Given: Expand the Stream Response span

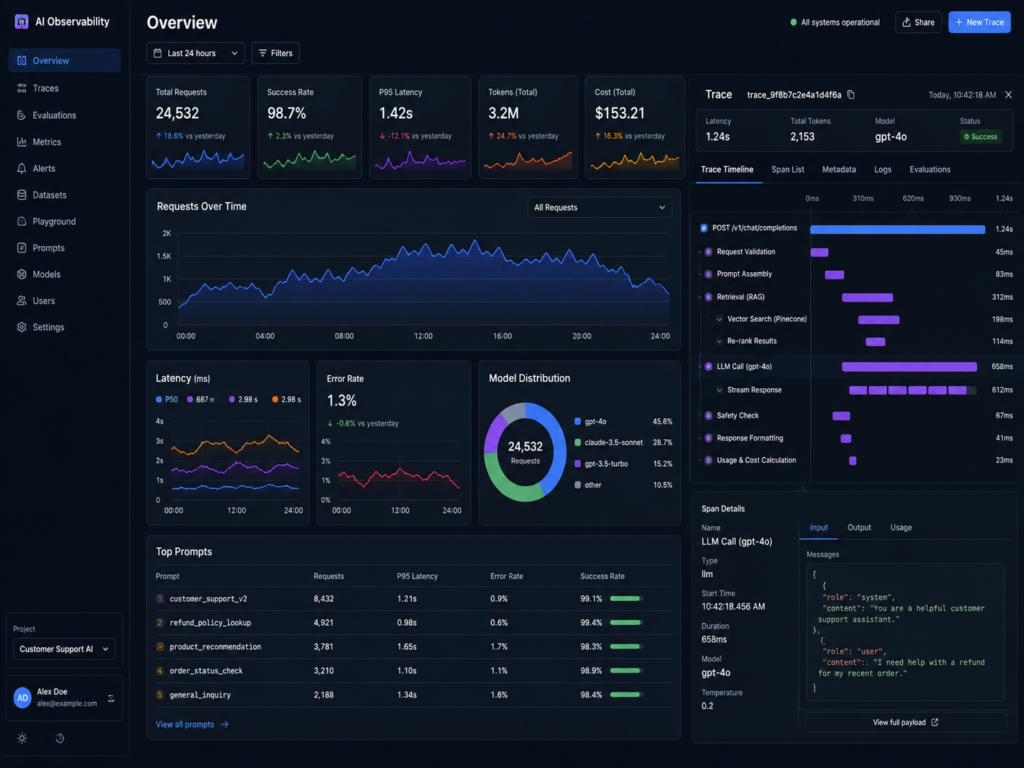Looking at the screenshot, I should [x=719, y=390].
